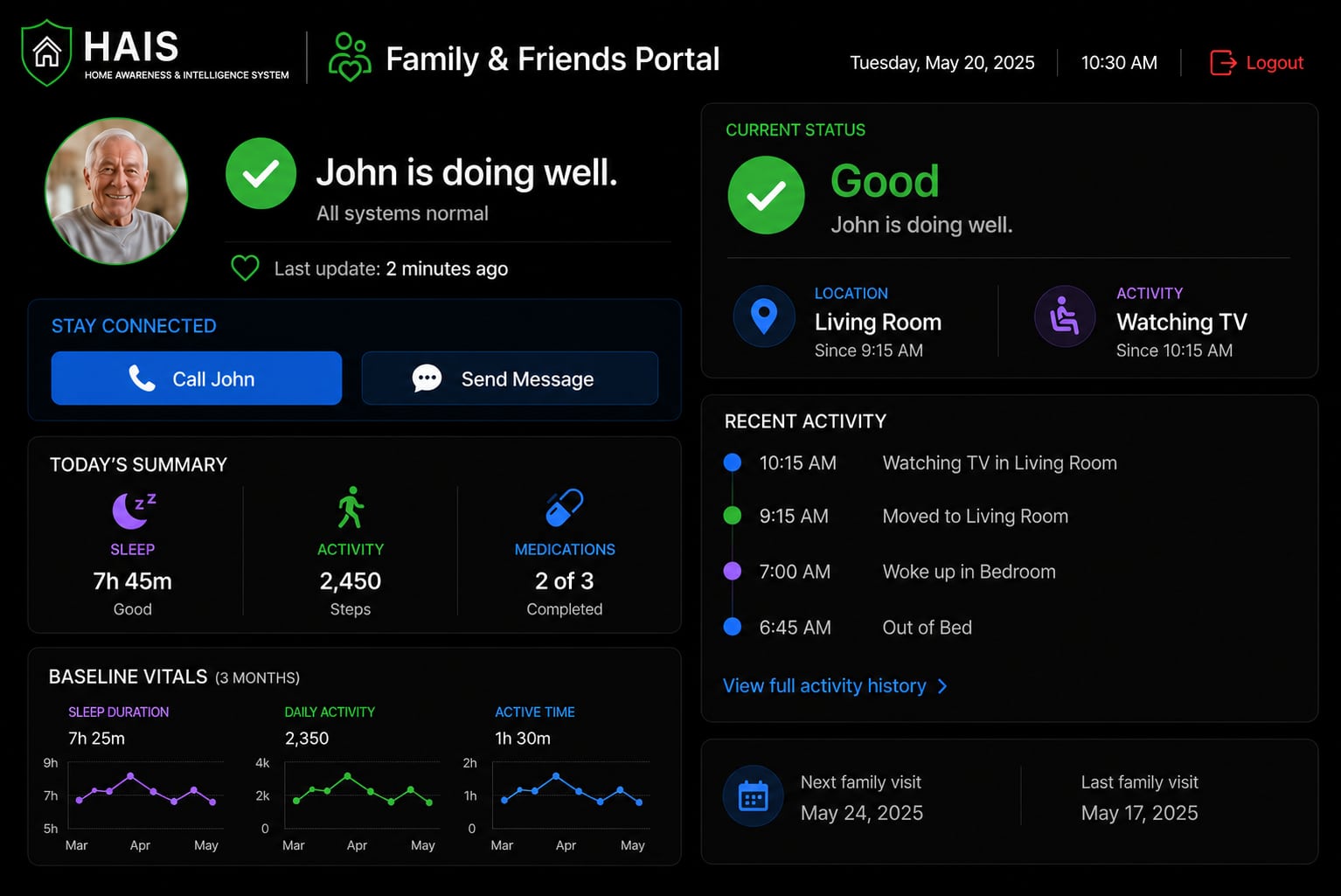Screen dimensions: 1341x896
Task: Select the 2,450 steps value
Action: click(351, 581)
